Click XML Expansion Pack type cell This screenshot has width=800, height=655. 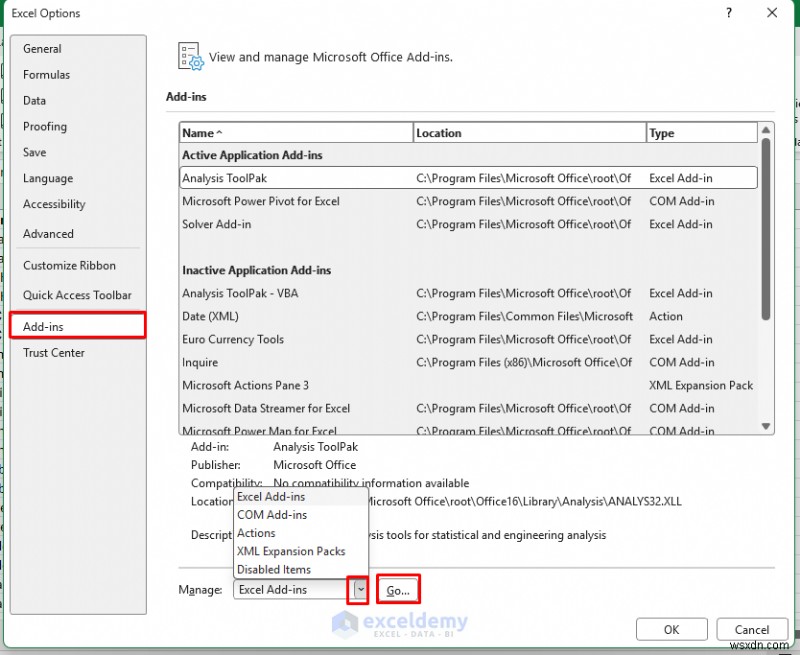701,385
